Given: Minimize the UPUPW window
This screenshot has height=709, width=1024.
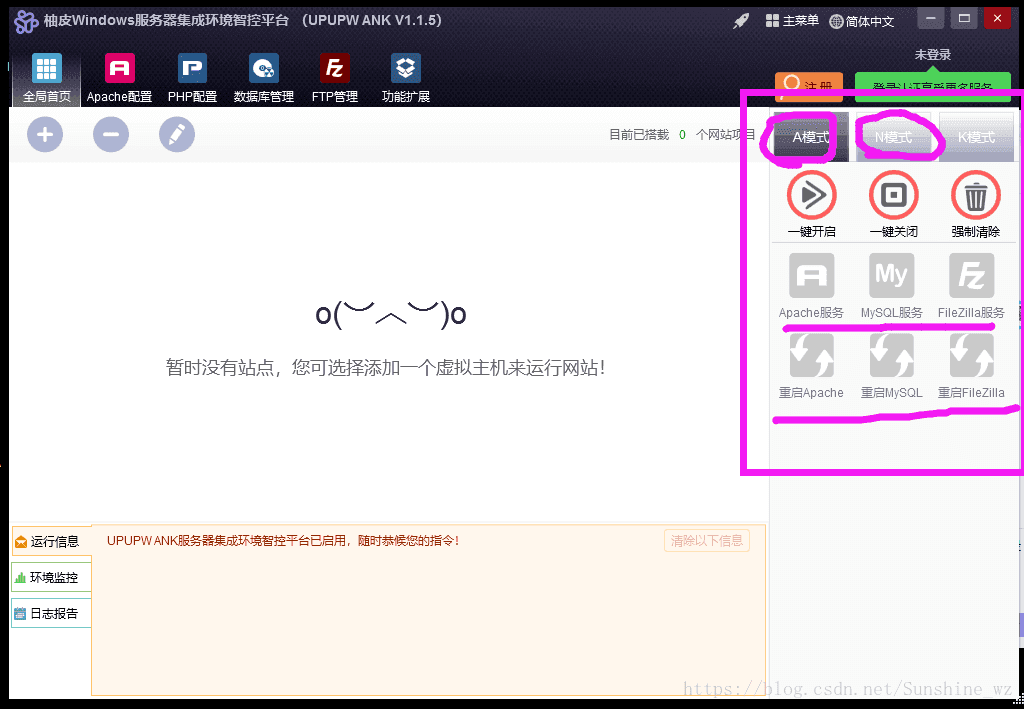Looking at the screenshot, I should (931, 19).
